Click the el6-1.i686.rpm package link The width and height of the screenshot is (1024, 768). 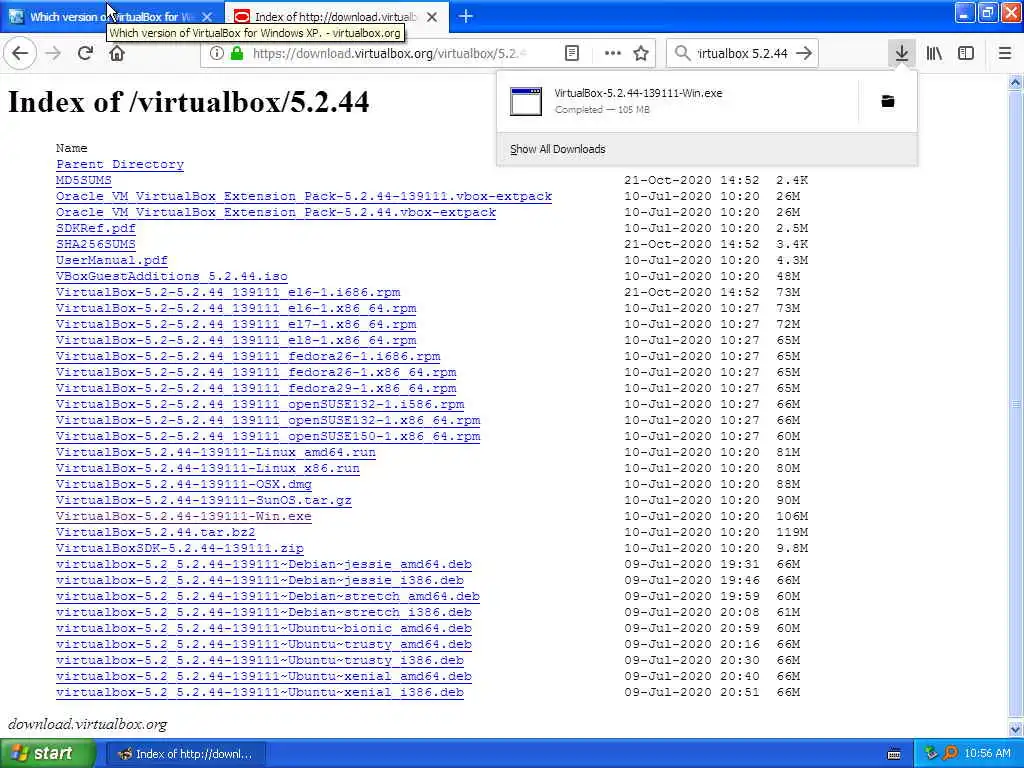point(228,293)
